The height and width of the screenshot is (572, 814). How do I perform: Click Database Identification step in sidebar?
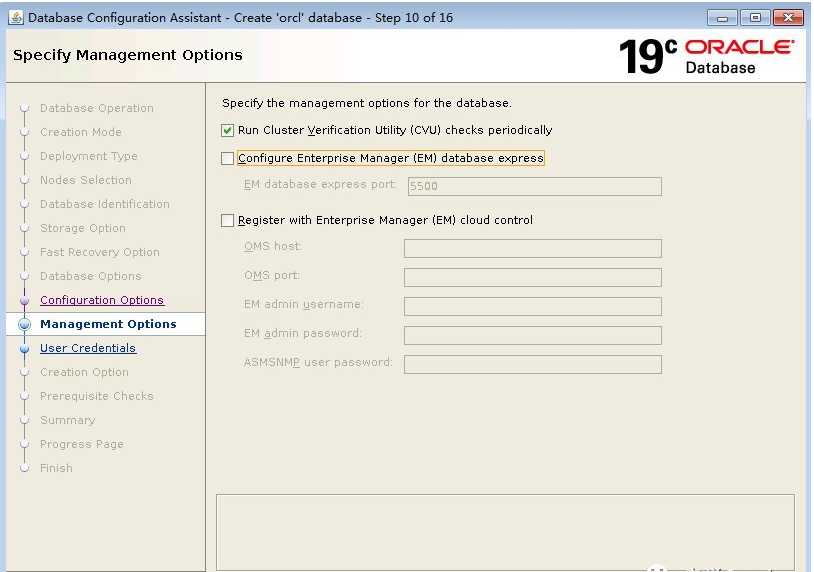(x=105, y=204)
